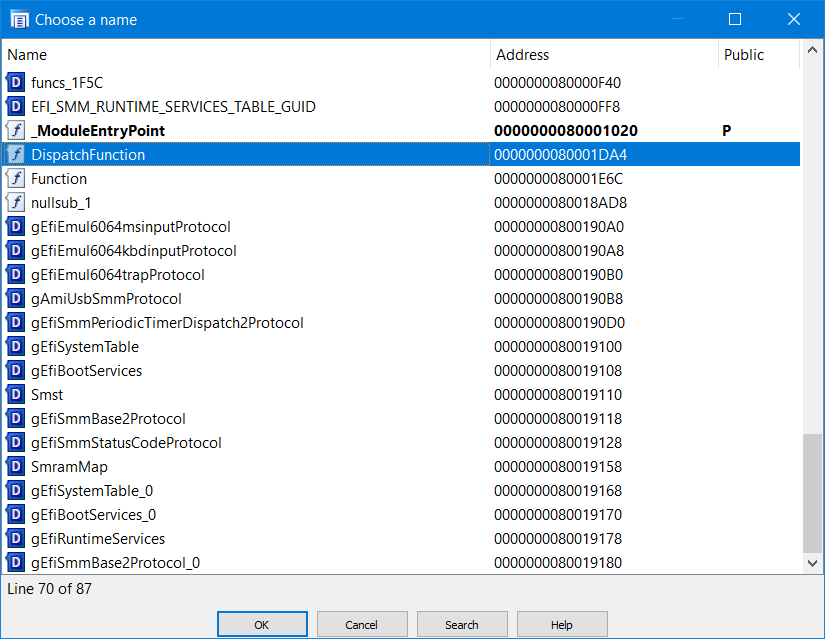
Task: Select the nullsub_1 name
Action: [61, 203]
